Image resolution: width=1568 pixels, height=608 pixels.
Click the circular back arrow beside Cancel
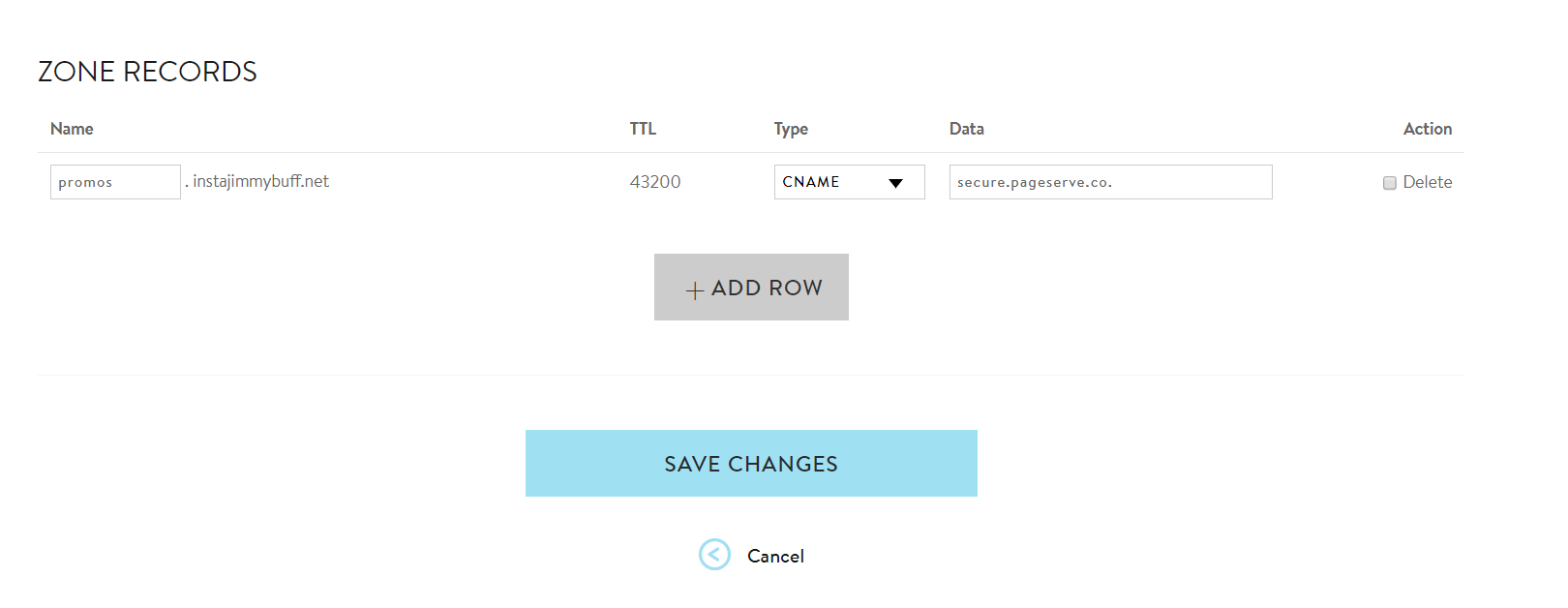point(713,555)
